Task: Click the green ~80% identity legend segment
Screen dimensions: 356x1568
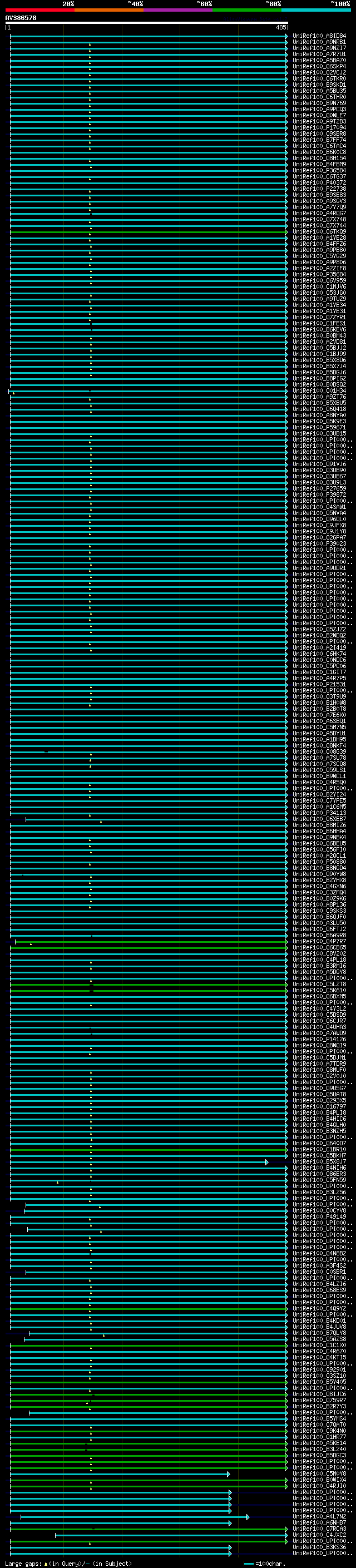Action: click(247, 10)
